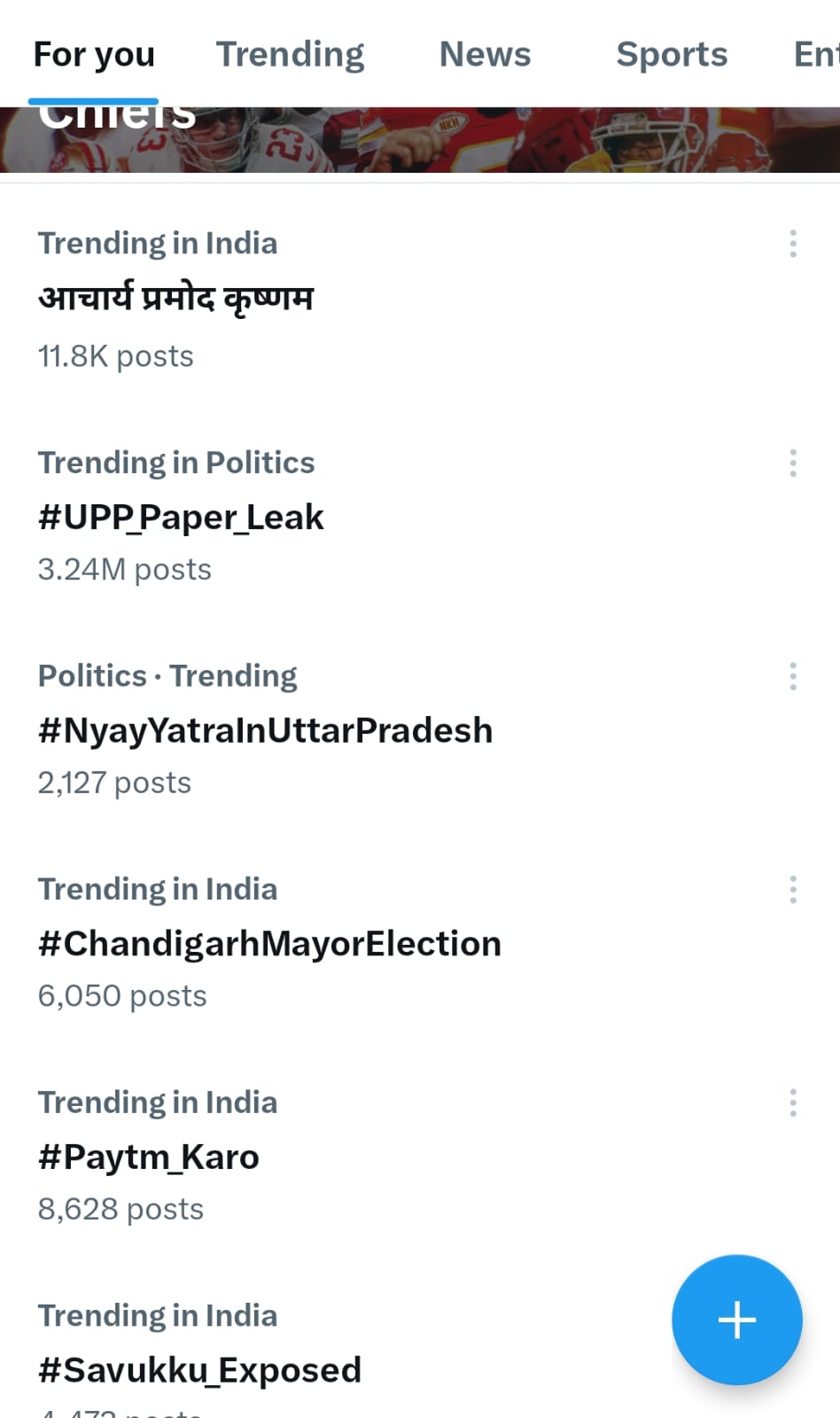Open the #ChandigarhMayorElection hashtag
The width and height of the screenshot is (840, 1418).
[269, 944]
